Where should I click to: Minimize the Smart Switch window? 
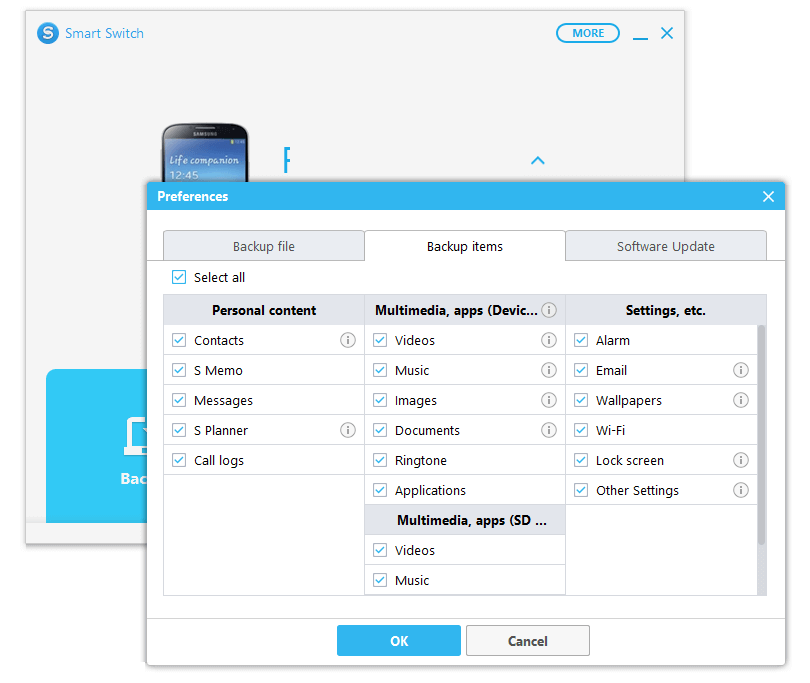pyautogui.click(x=640, y=38)
